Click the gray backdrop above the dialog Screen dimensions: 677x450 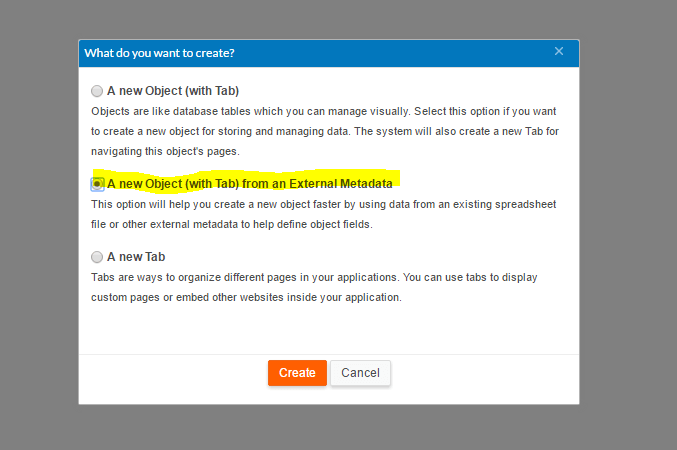click(330, 18)
